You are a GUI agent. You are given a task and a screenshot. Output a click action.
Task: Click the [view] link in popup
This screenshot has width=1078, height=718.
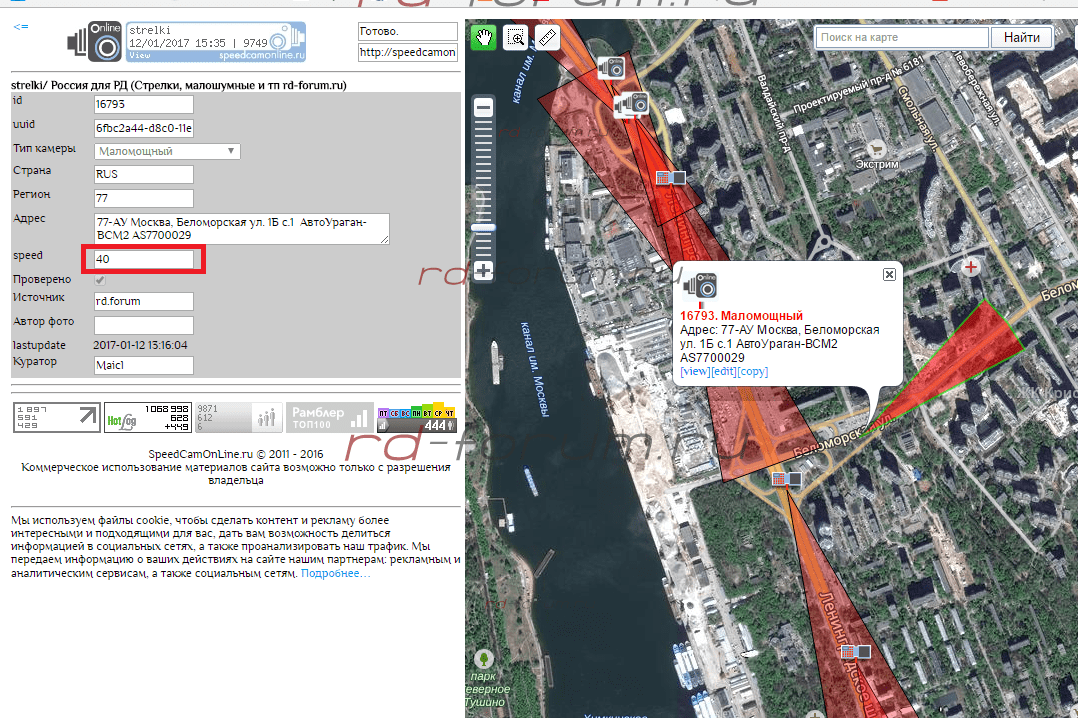(x=694, y=371)
